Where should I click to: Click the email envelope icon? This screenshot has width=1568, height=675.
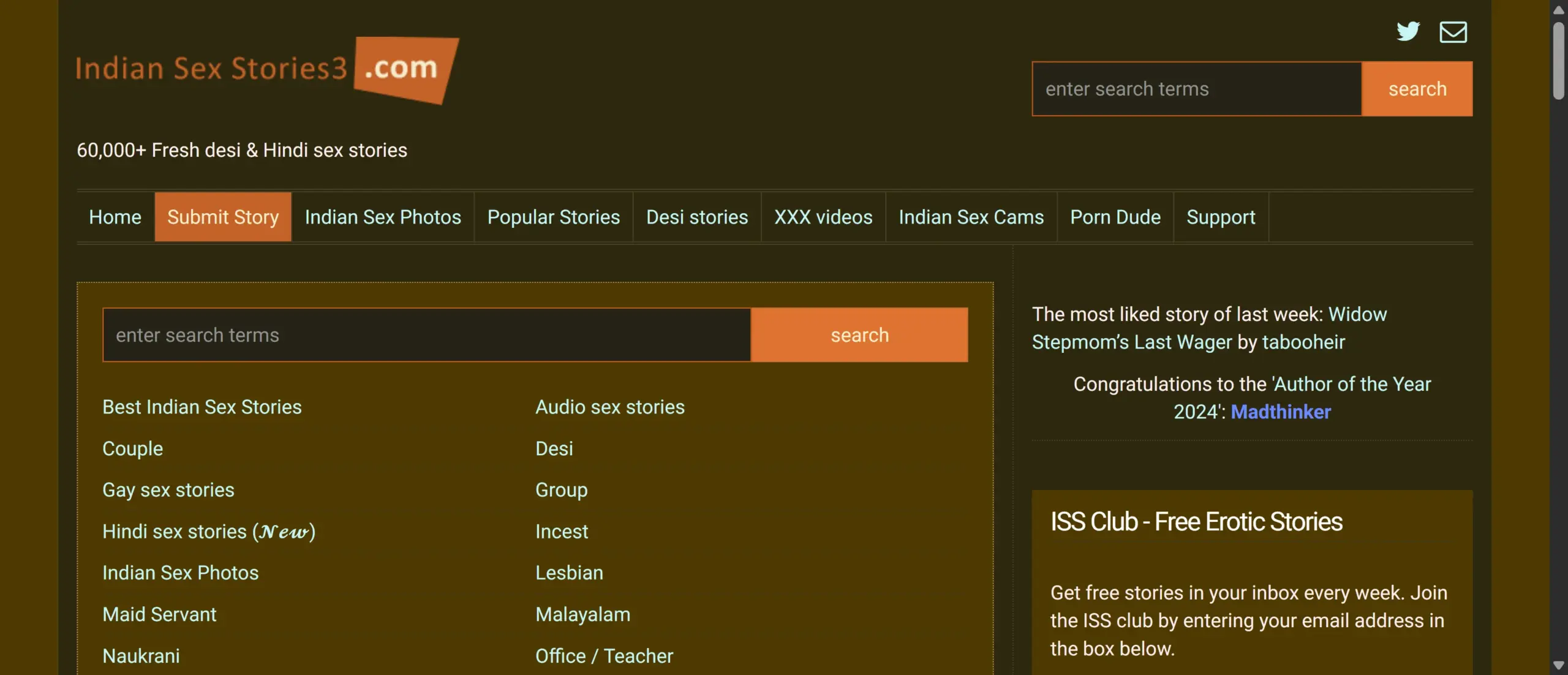(1453, 32)
